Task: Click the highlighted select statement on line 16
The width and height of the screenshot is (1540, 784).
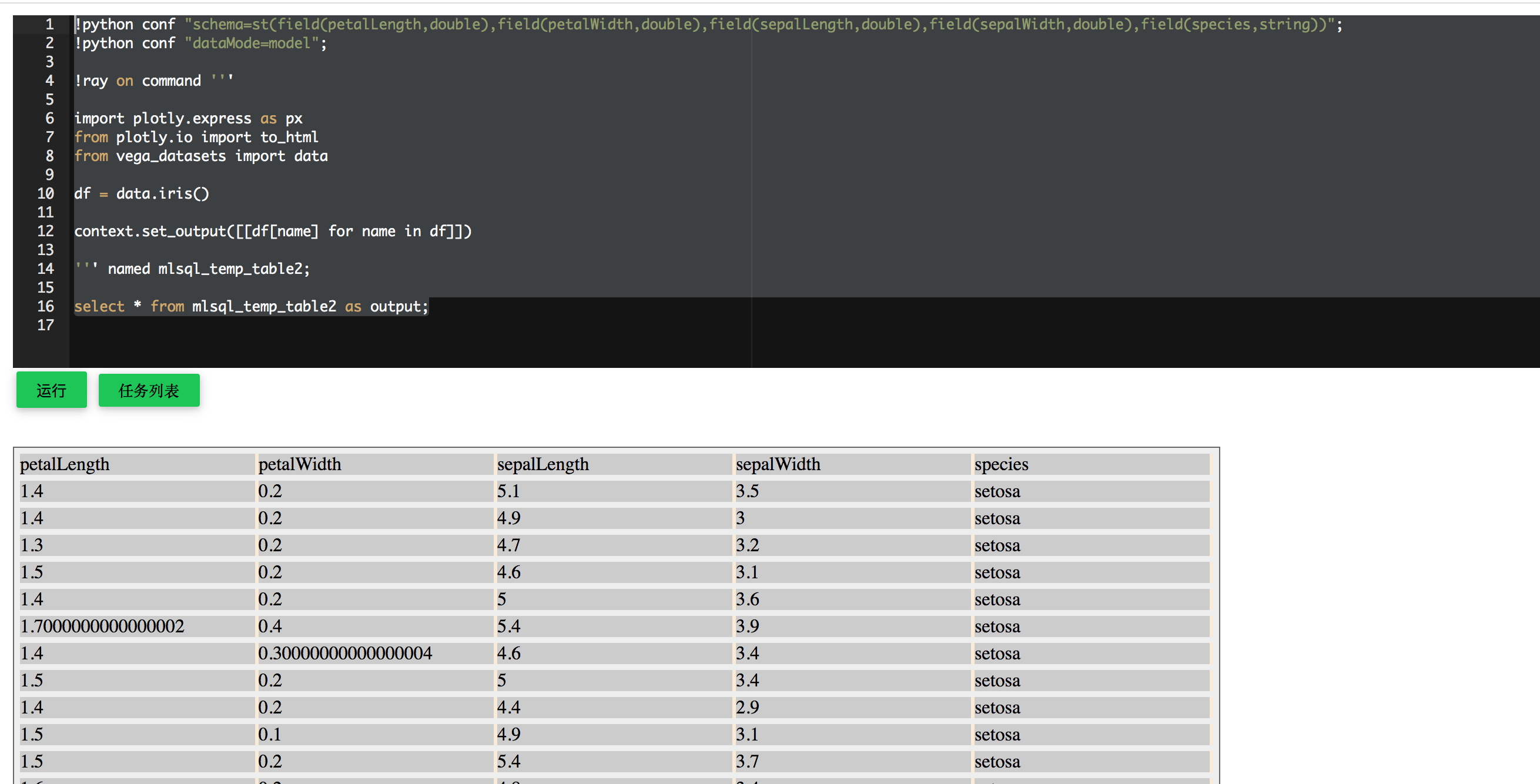Action: (251, 306)
